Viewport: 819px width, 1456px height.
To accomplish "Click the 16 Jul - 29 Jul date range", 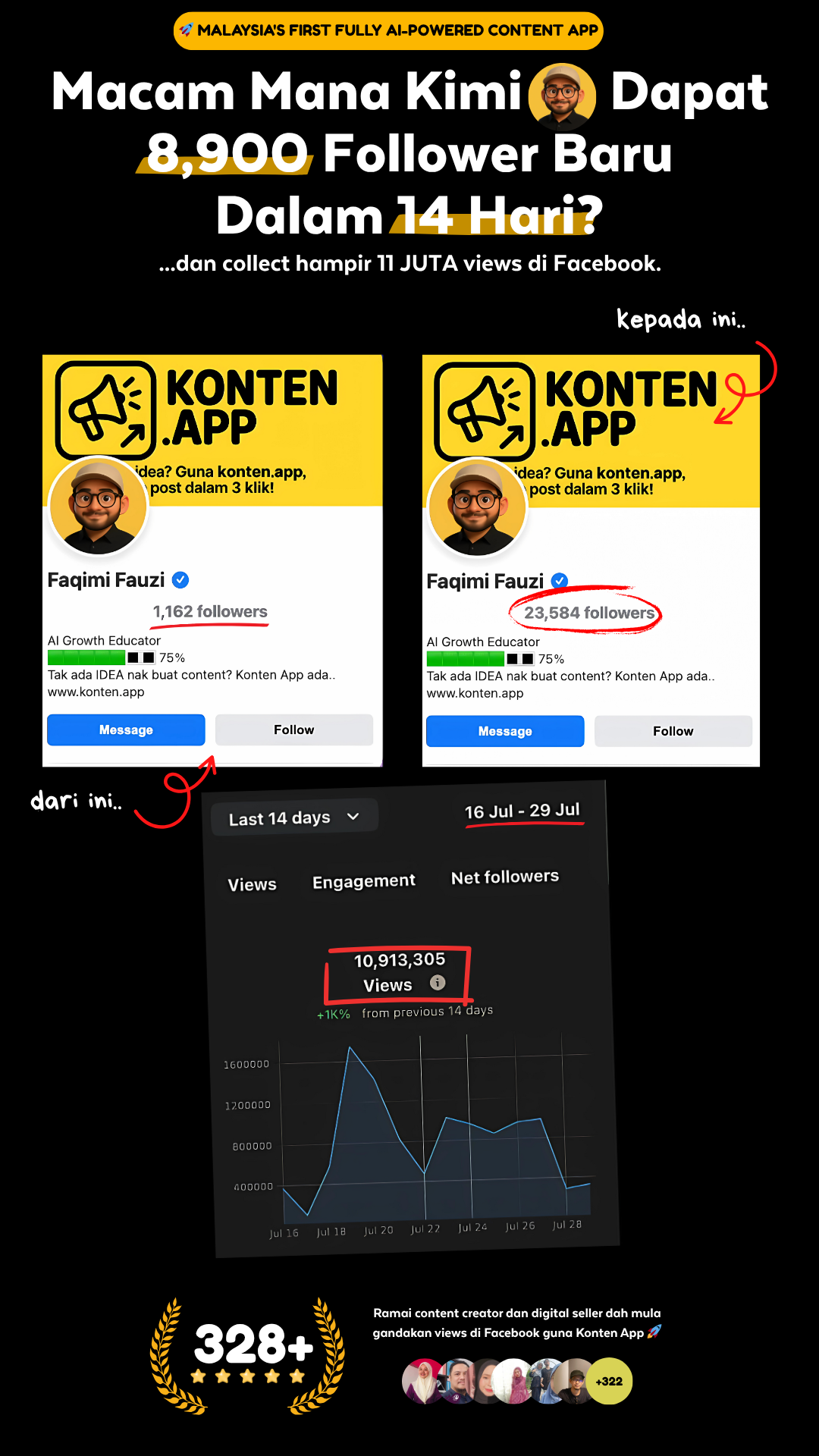I will coord(522,811).
